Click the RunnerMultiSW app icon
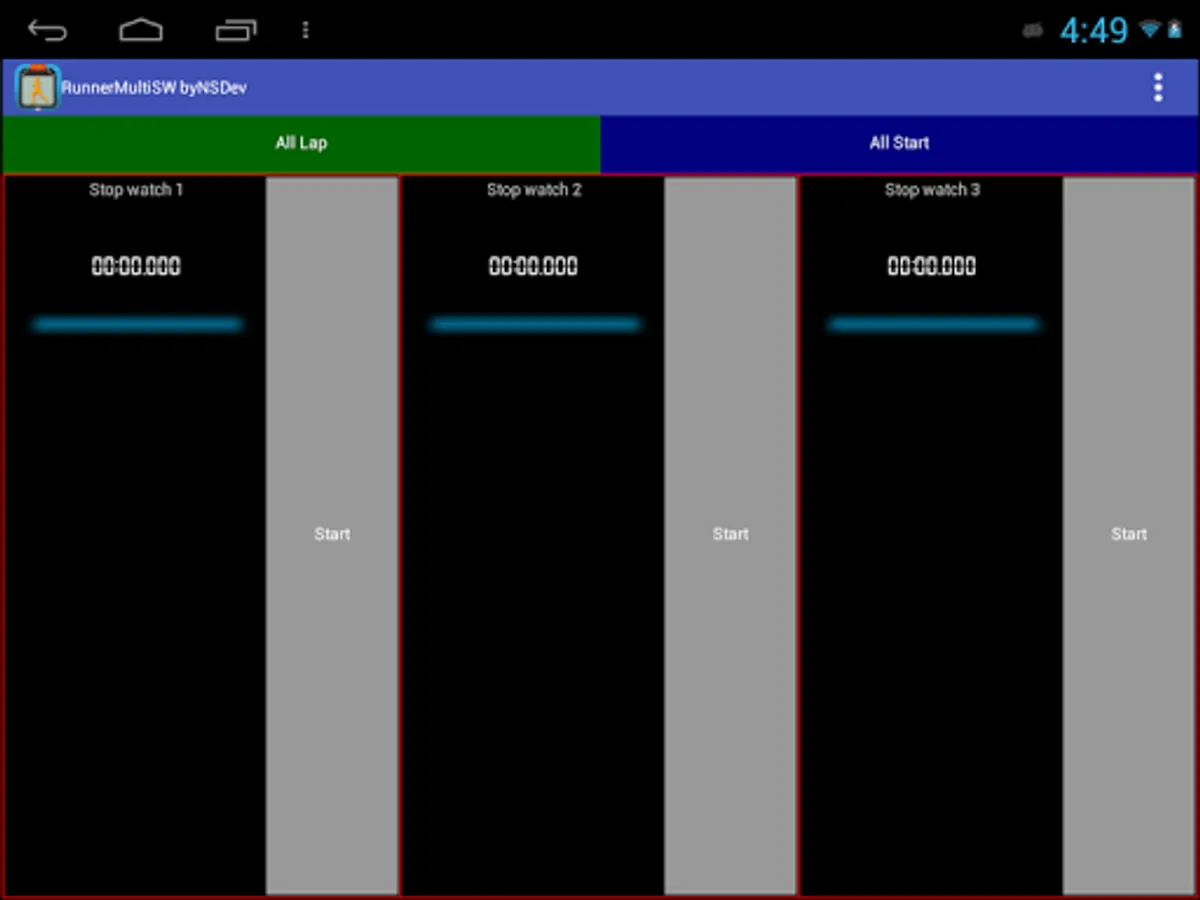This screenshot has height=900, width=1200. pos(38,88)
